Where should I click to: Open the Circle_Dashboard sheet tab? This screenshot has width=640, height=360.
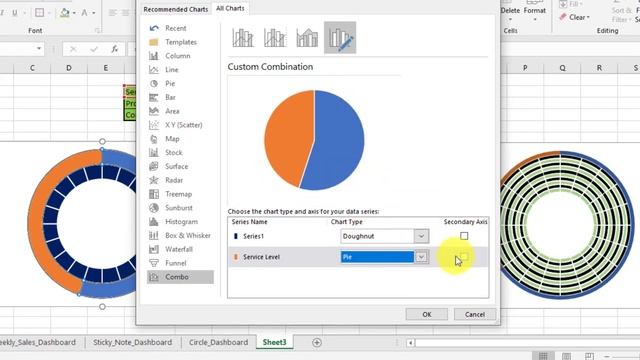coord(218,342)
